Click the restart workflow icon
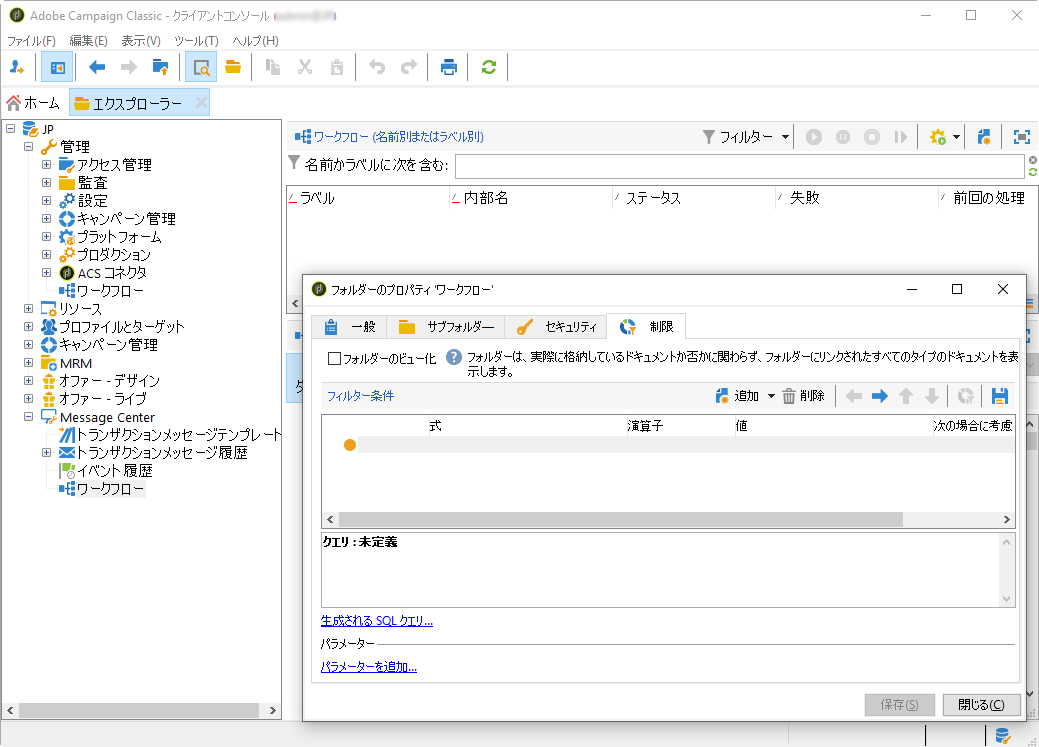 901,137
